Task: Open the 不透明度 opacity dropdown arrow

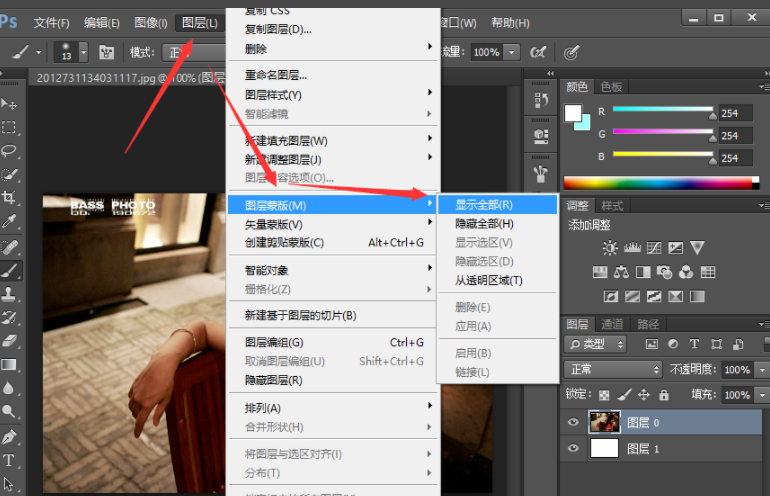Action: point(762,369)
